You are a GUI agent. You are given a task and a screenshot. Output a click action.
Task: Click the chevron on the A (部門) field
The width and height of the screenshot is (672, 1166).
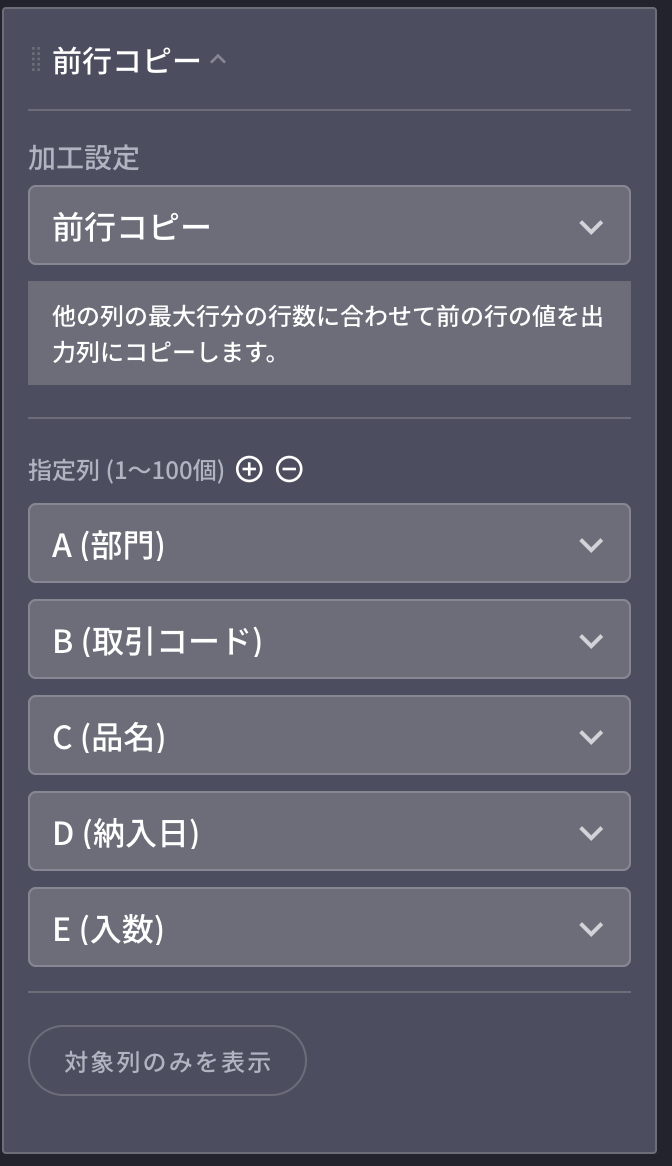591,543
